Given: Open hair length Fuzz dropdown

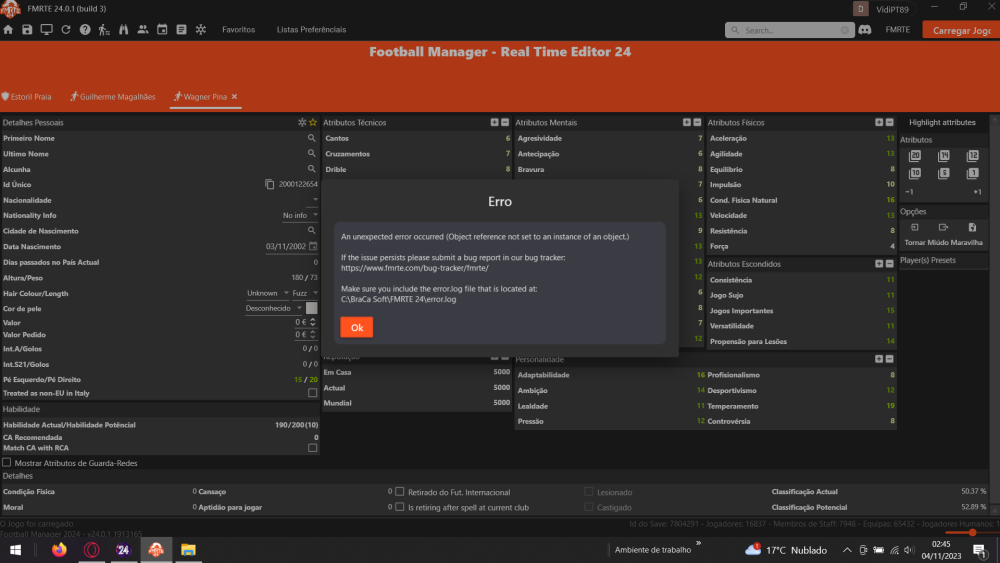Looking at the screenshot, I should [305, 293].
